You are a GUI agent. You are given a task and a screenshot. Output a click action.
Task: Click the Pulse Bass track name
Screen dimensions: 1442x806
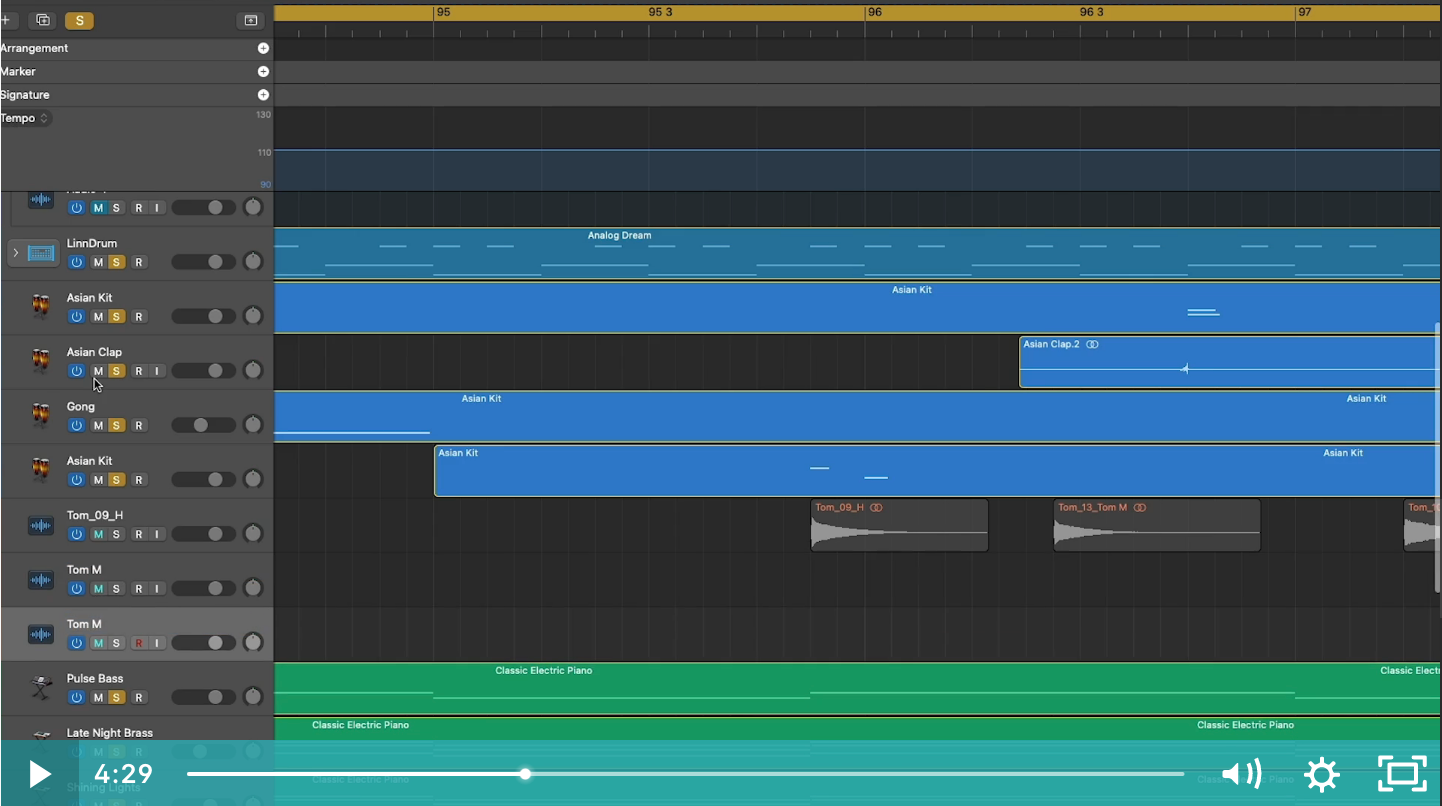(95, 678)
